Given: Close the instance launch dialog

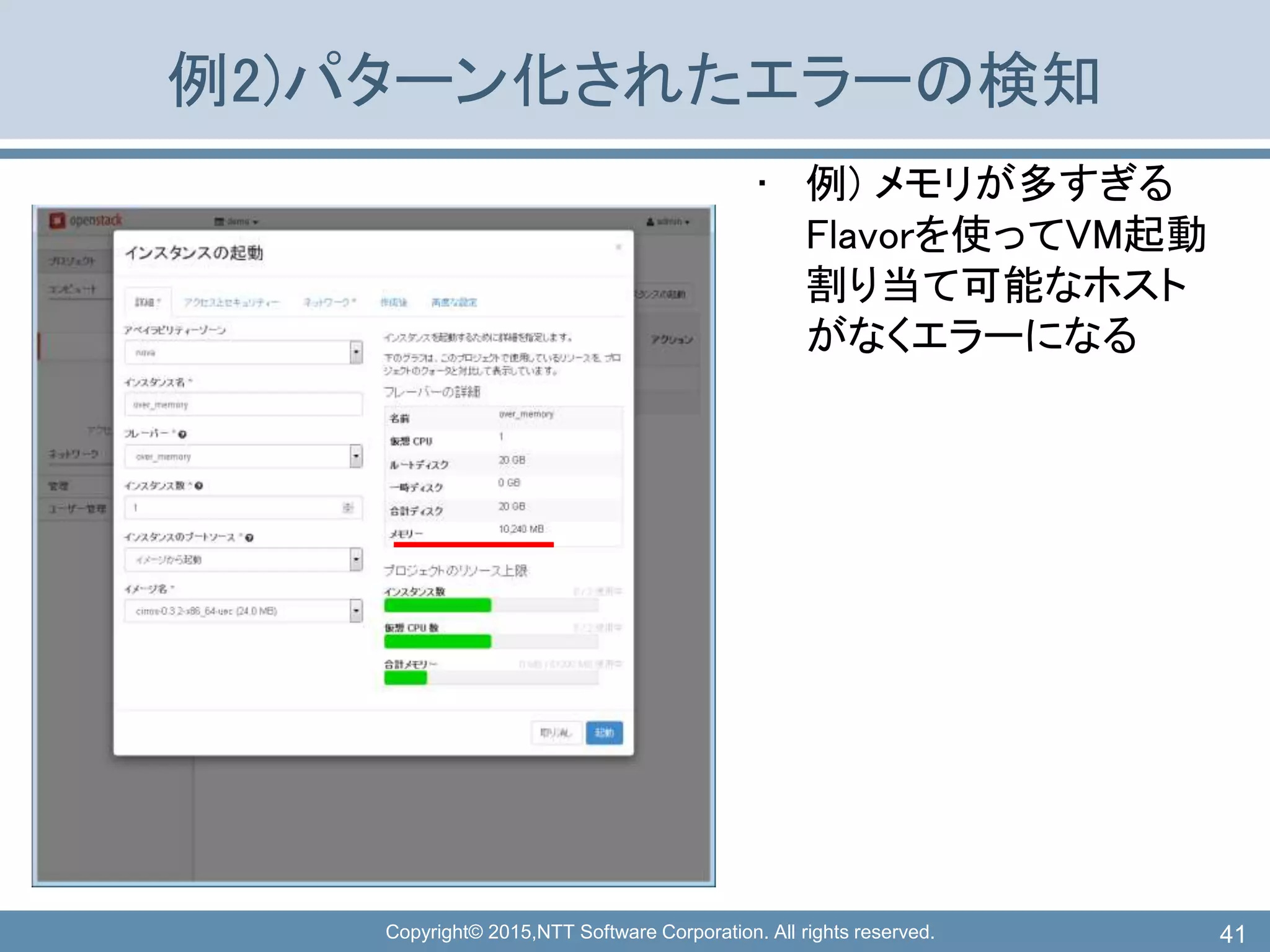Looking at the screenshot, I should [618, 247].
